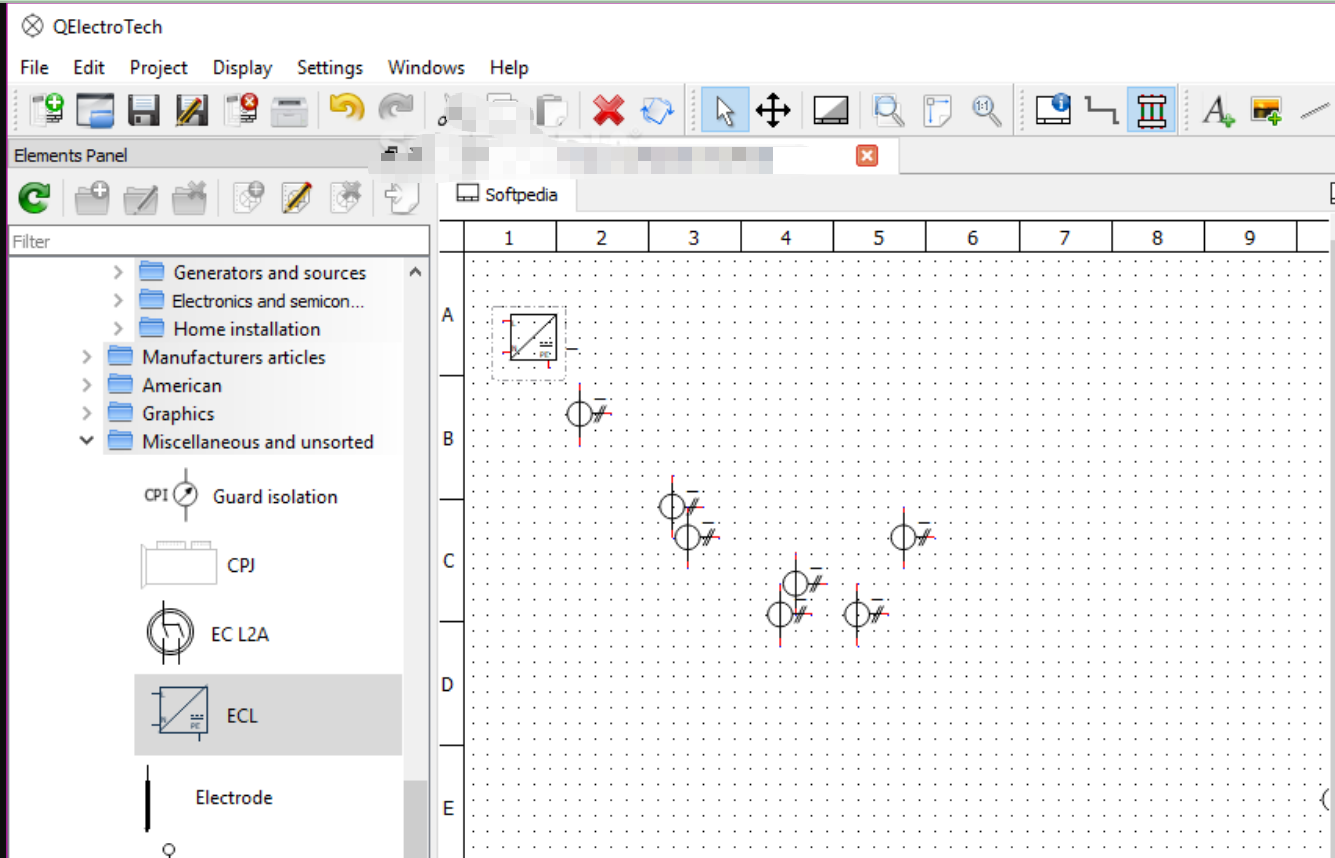
Task: Select the Undo icon
Action: (x=345, y=110)
